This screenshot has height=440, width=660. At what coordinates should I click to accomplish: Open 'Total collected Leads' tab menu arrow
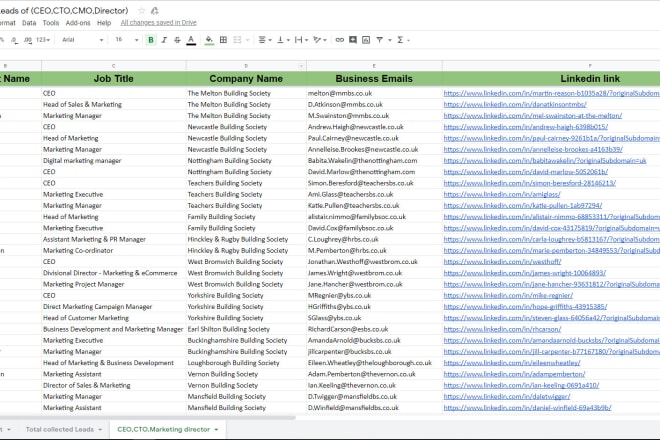[x=100, y=430]
